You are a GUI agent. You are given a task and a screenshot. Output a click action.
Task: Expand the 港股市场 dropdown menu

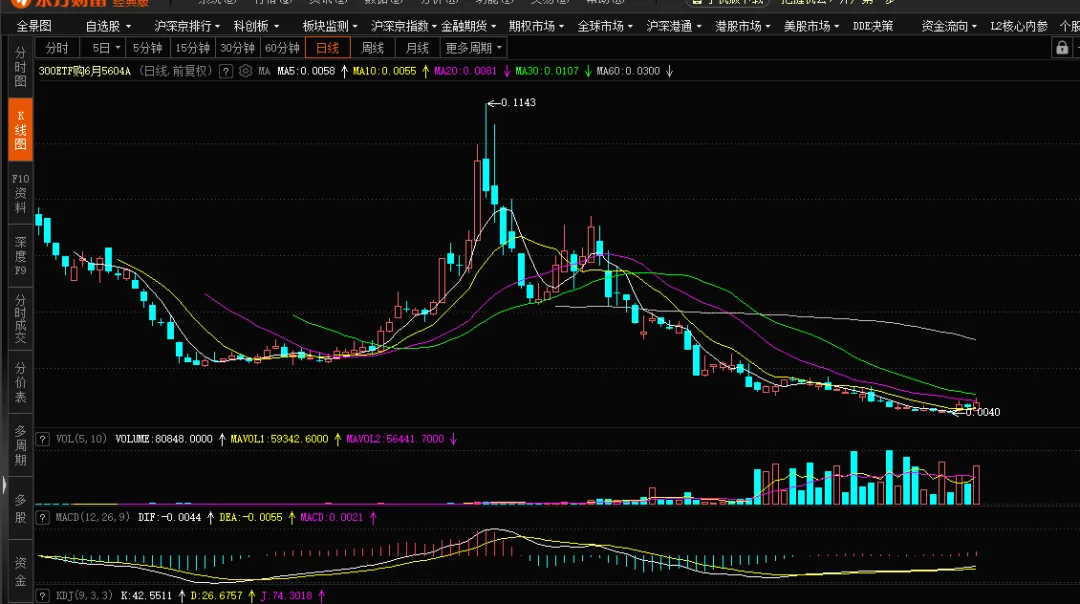742,26
